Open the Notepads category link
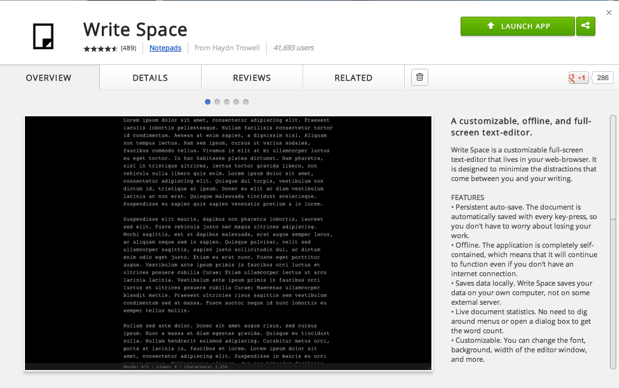 tap(165, 48)
